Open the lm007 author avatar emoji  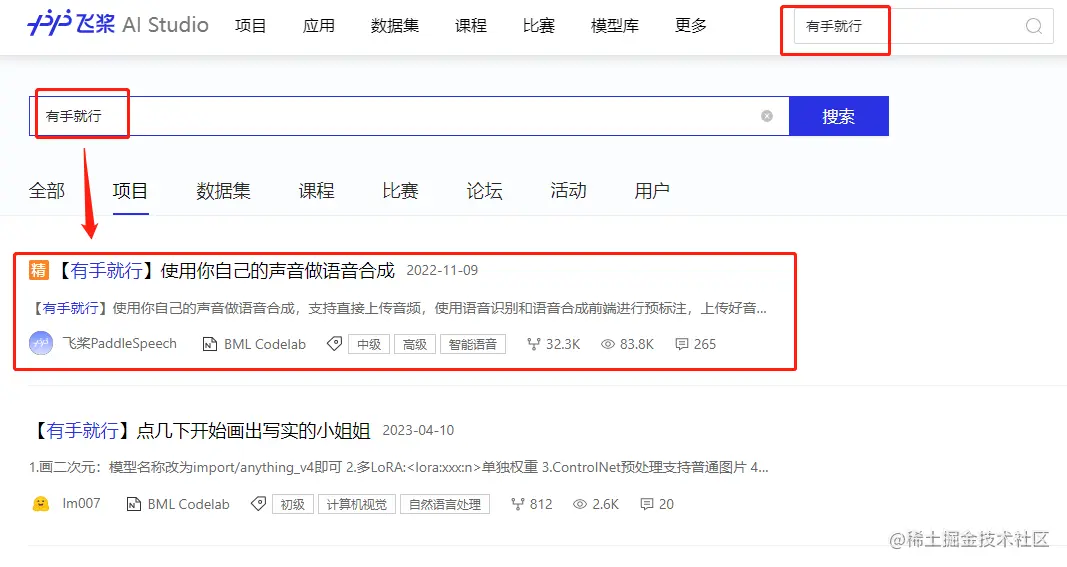coord(41,504)
